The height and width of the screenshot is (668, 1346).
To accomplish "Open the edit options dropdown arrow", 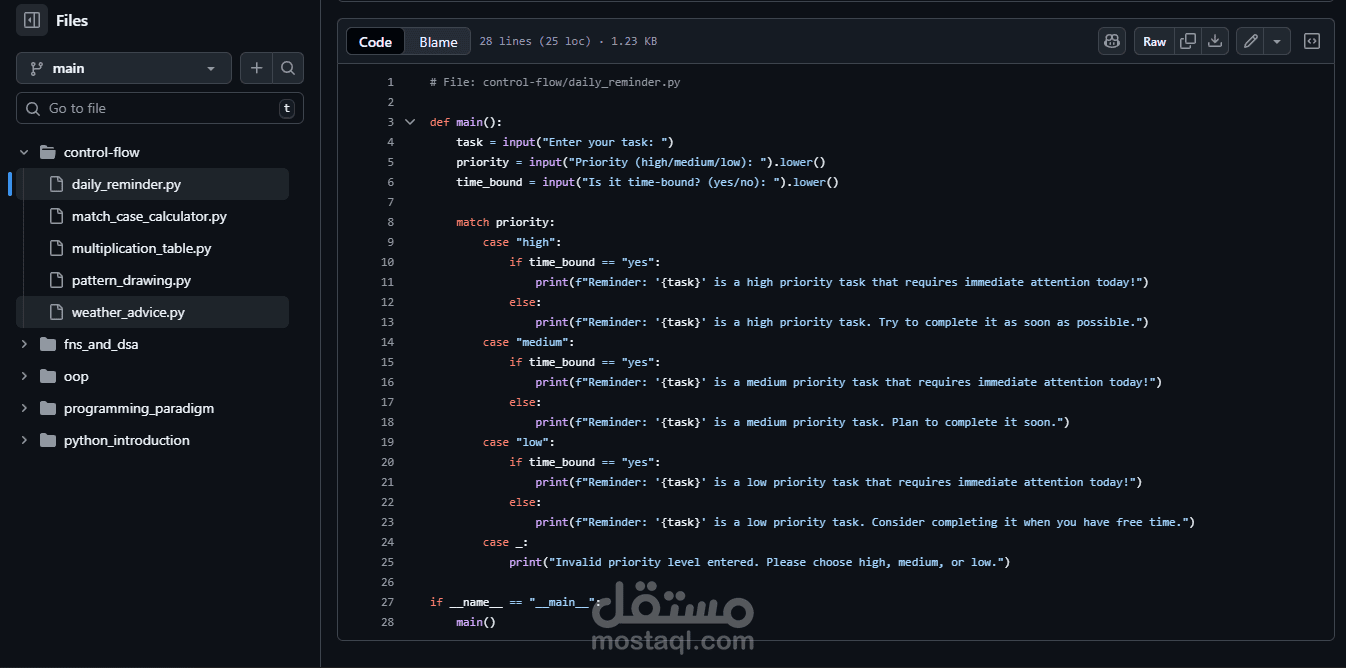I will click(1277, 41).
